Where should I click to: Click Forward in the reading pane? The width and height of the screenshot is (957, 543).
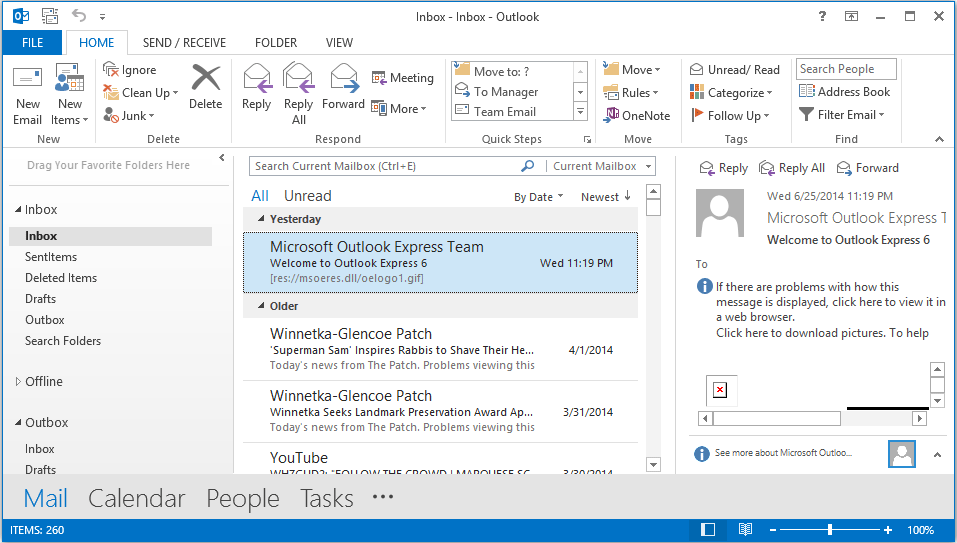(x=868, y=168)
